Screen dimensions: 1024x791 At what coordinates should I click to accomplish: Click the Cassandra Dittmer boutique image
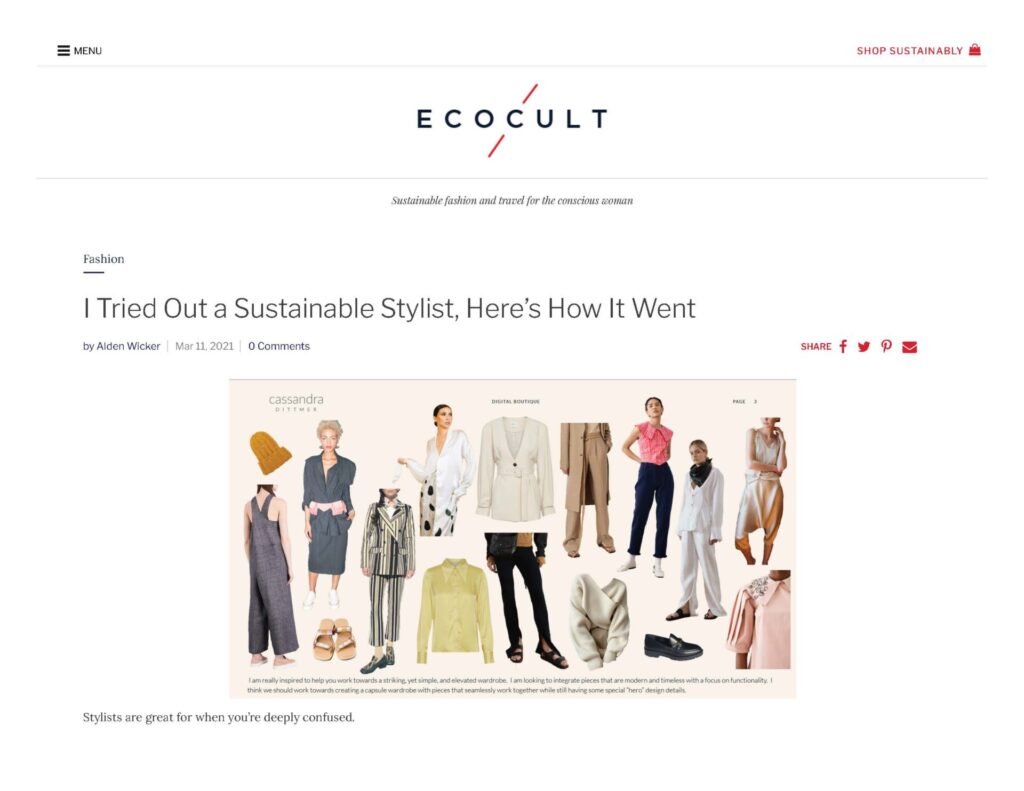[513, 539]
